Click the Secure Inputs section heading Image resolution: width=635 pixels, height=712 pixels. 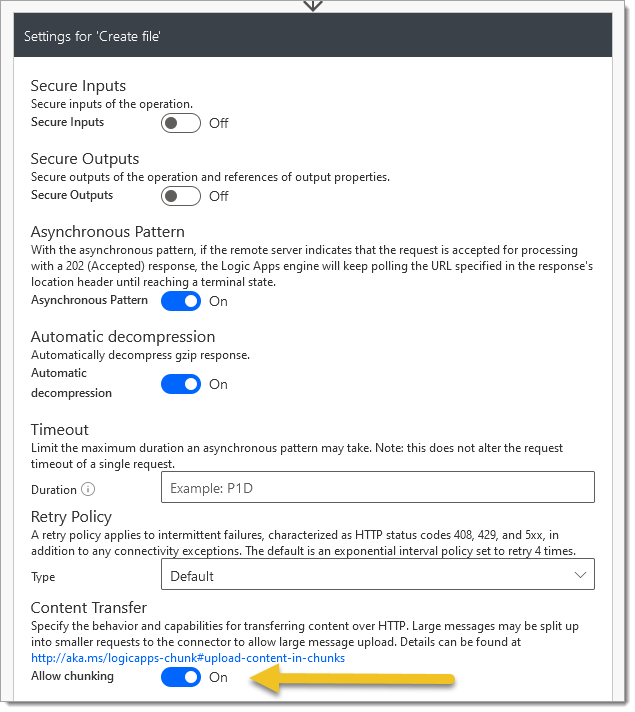[79, 86]
